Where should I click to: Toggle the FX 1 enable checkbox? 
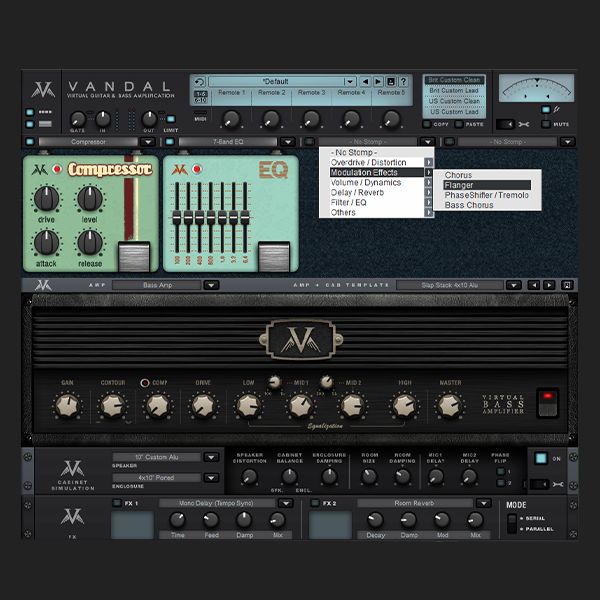[x=117, y=503]
